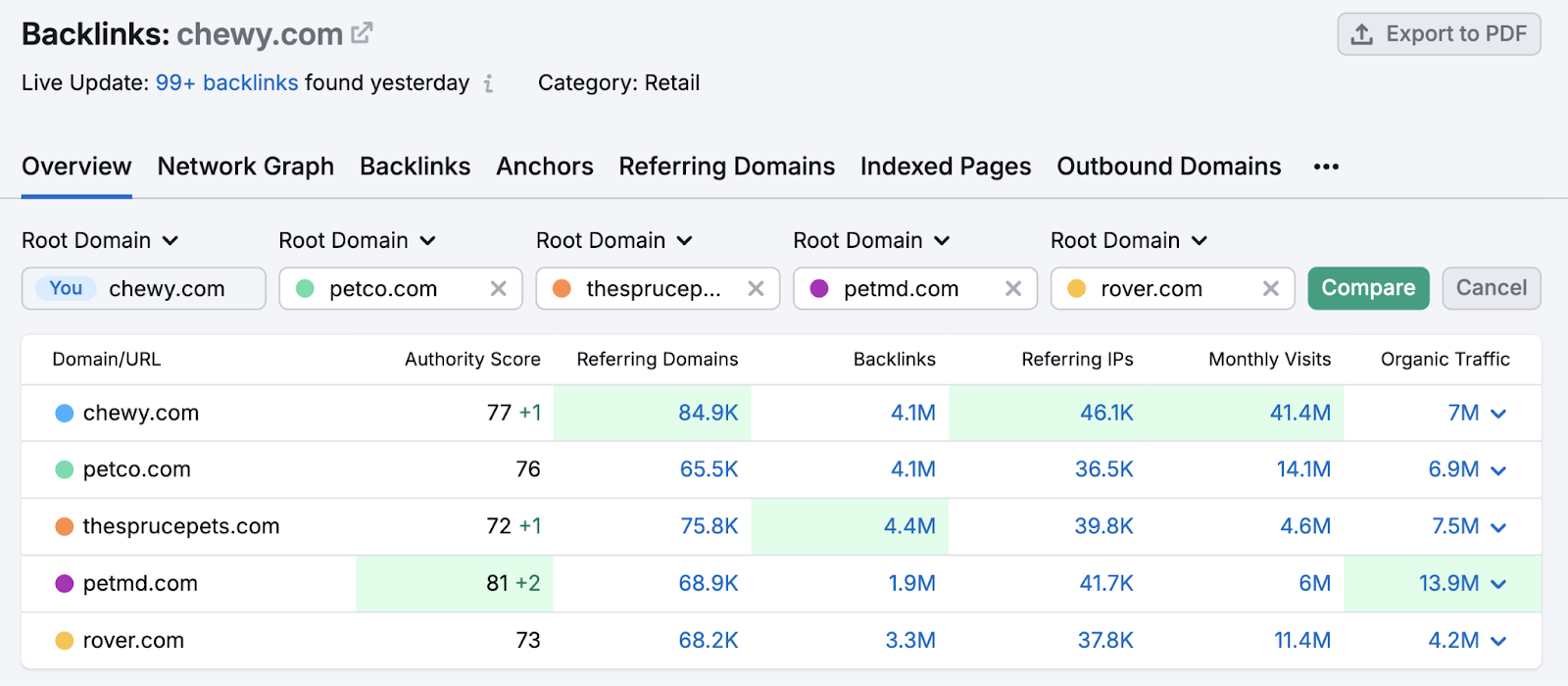
Task: Click the purple dot in petmd.com input
Action: [x=819, y=288]
